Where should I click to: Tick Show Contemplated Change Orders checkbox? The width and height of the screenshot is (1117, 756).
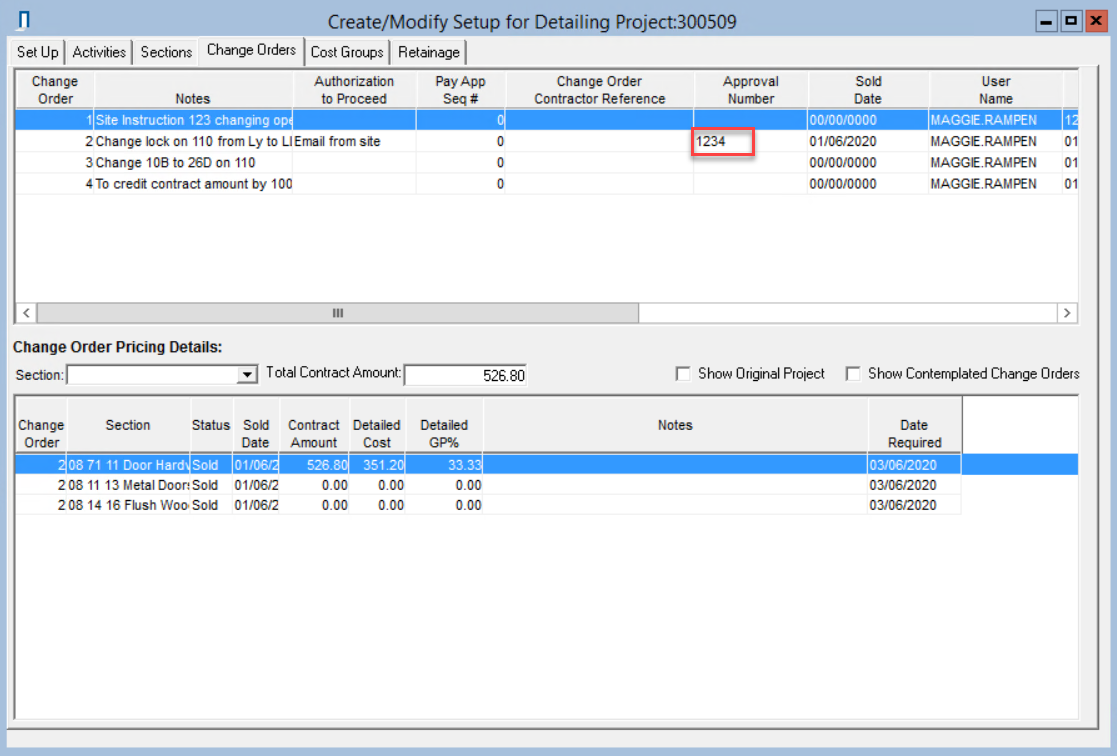pyautogui.click(x=853, y=374)
